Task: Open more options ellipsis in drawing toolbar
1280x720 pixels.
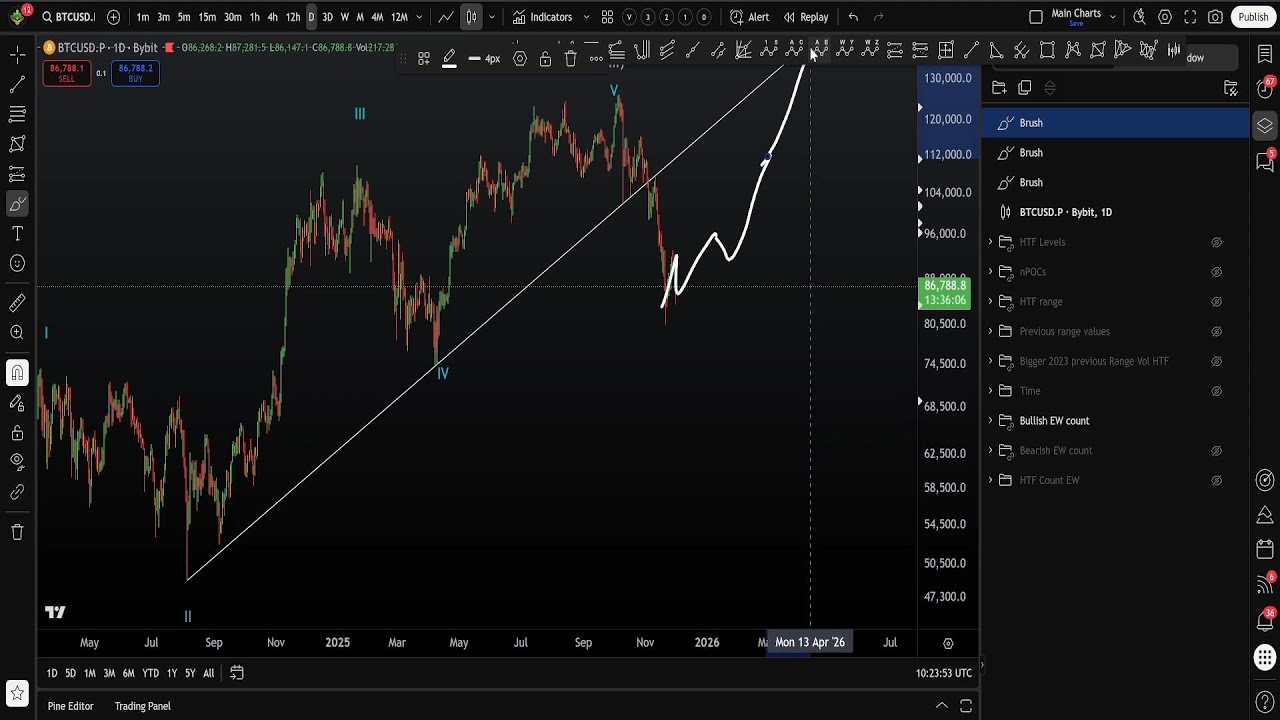Action: pyautogui.click(x=596, y=59)
